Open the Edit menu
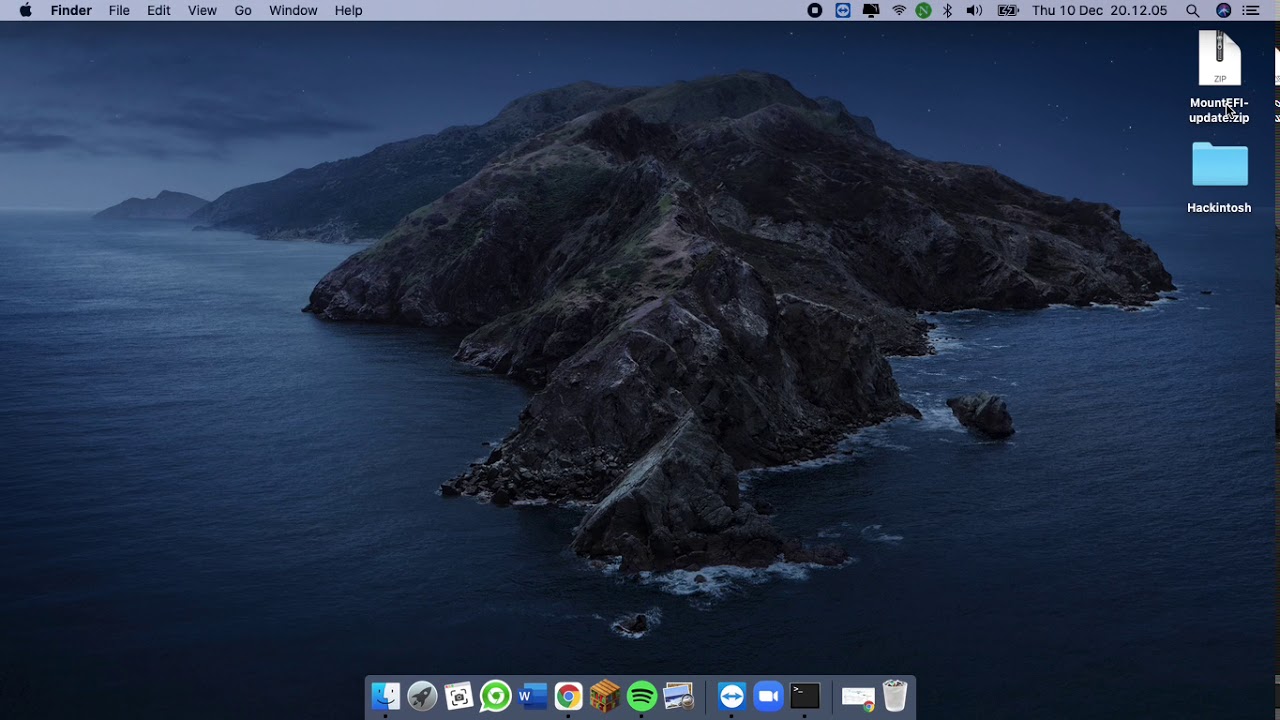Viewport: 1280px width, 720px height. pos(159,10)
